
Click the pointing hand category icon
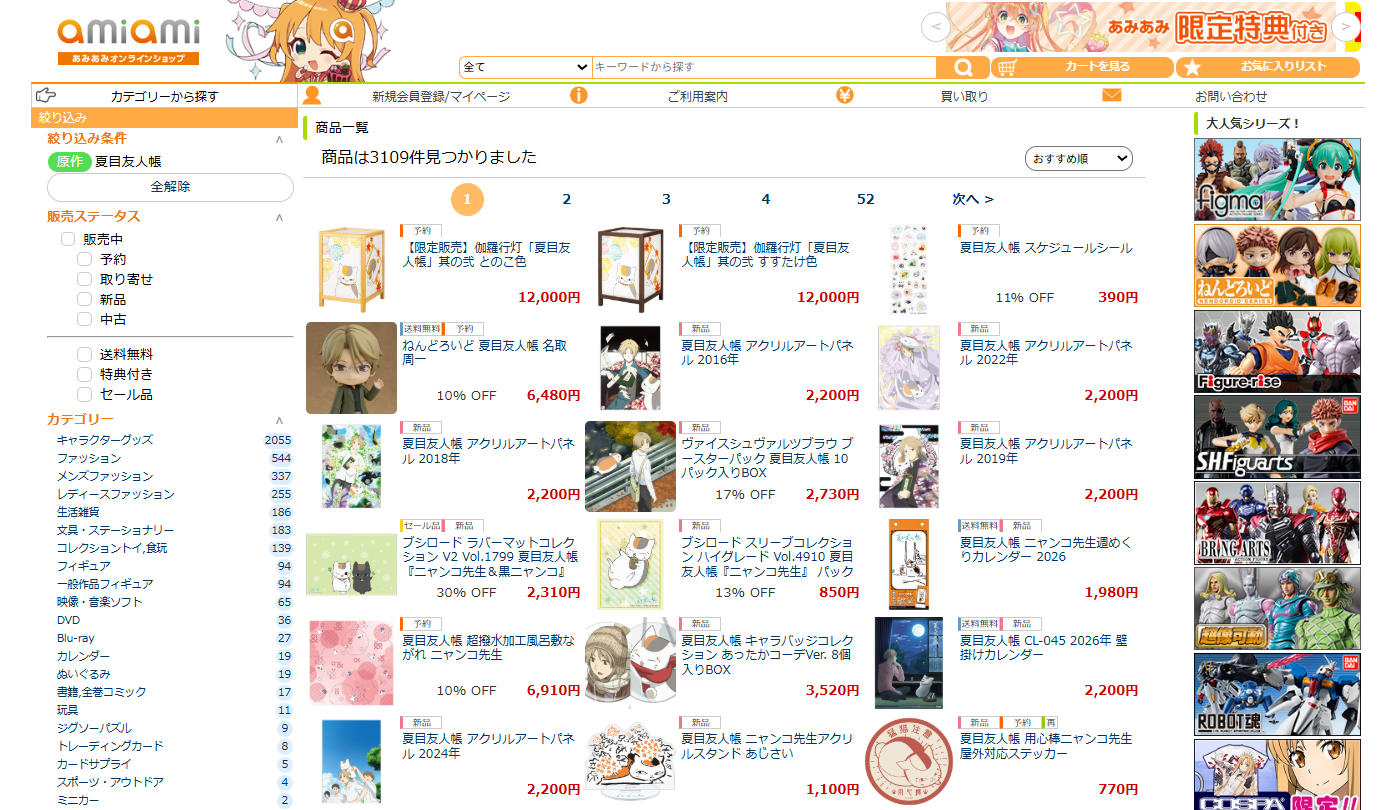(46, 96)
